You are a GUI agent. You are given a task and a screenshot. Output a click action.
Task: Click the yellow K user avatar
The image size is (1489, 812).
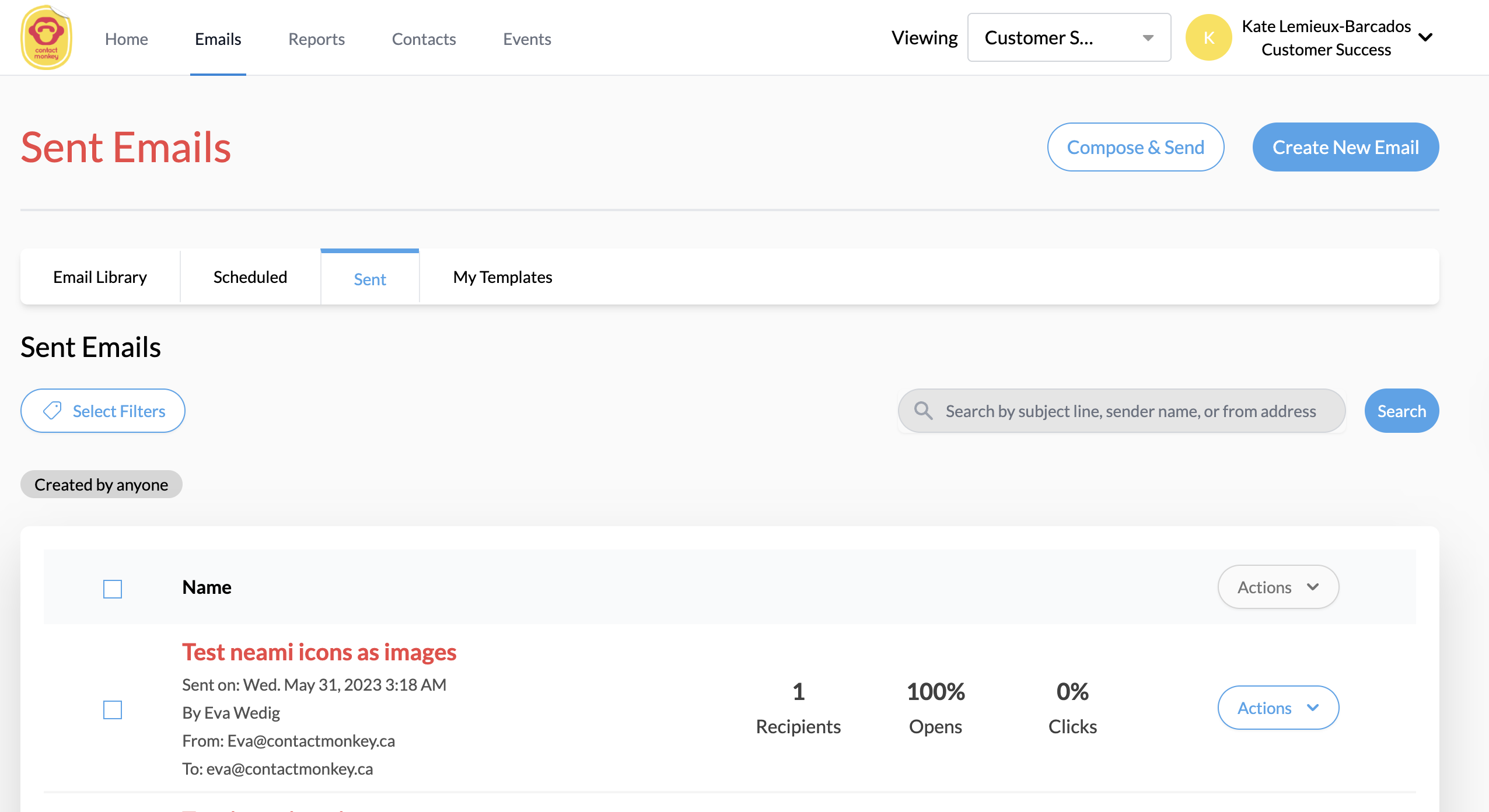click(x=1208, y=37)
